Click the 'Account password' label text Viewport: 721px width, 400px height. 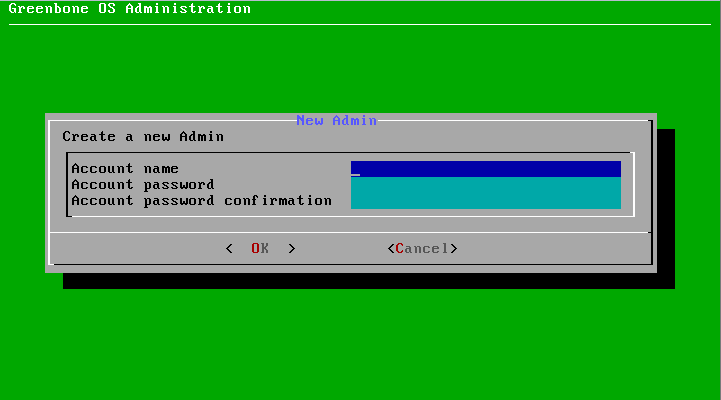(143, 185)
